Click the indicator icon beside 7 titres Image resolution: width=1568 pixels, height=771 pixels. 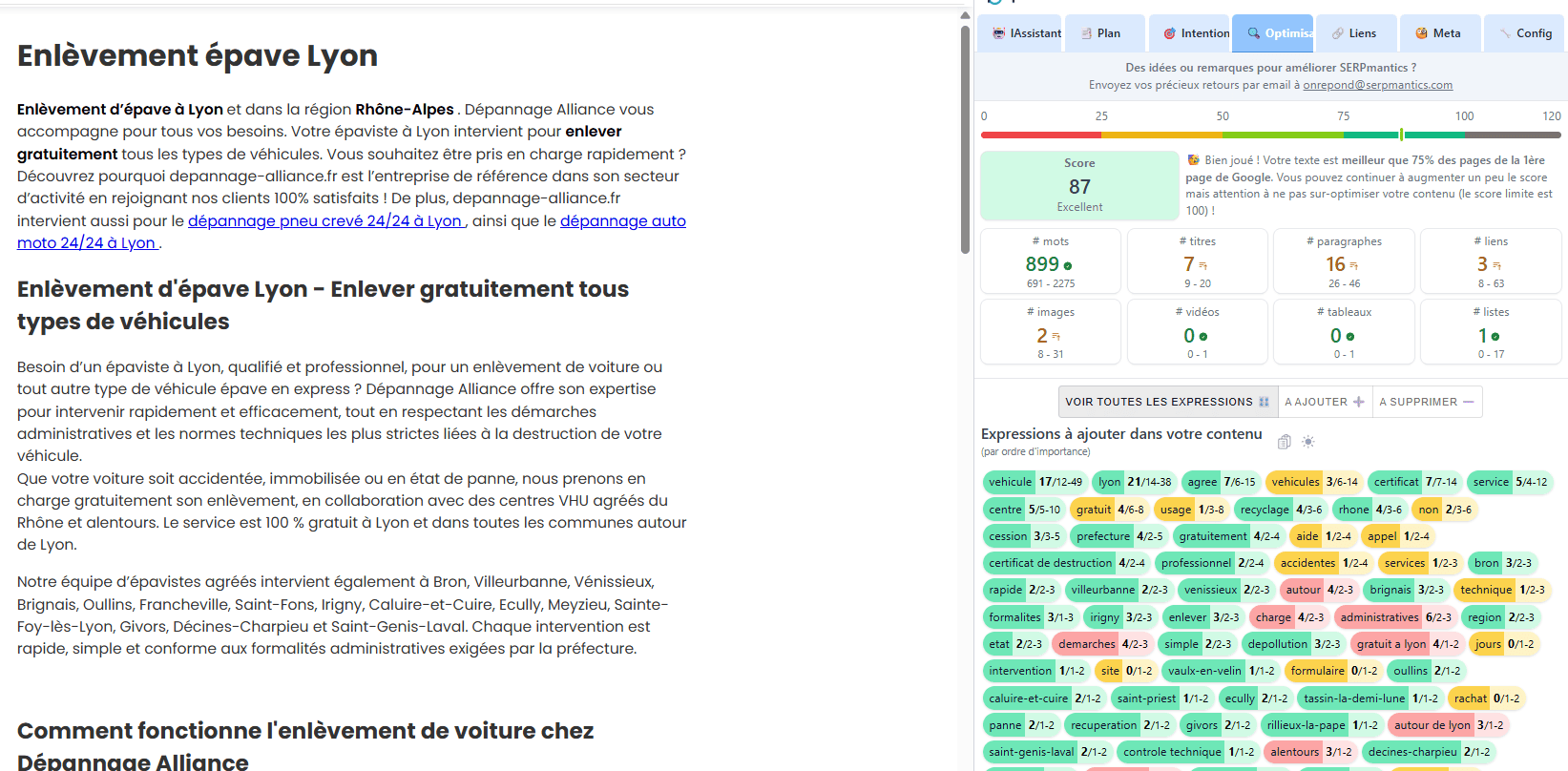tap(1202, 266)
